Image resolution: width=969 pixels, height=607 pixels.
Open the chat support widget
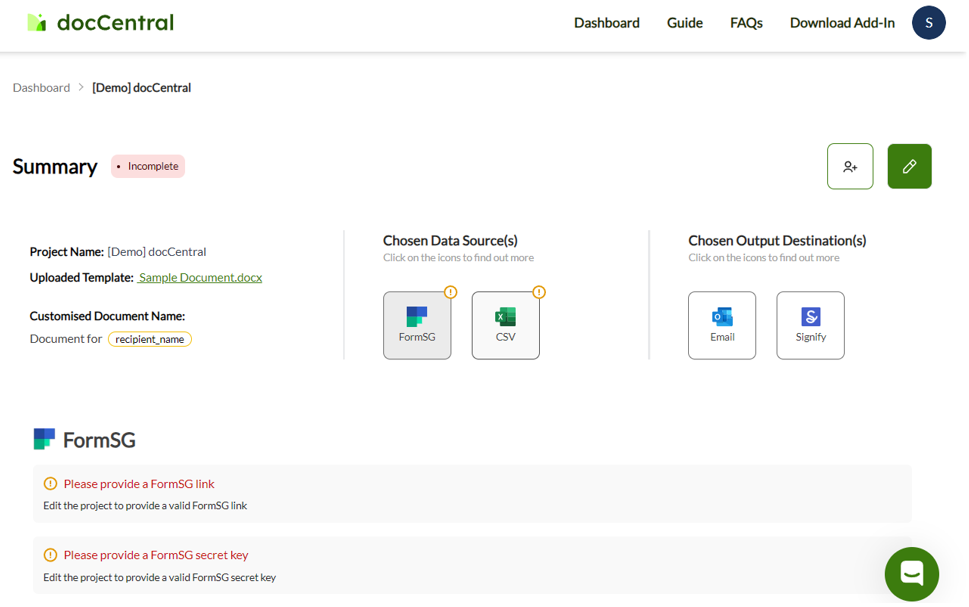click(x=911, y=573)
